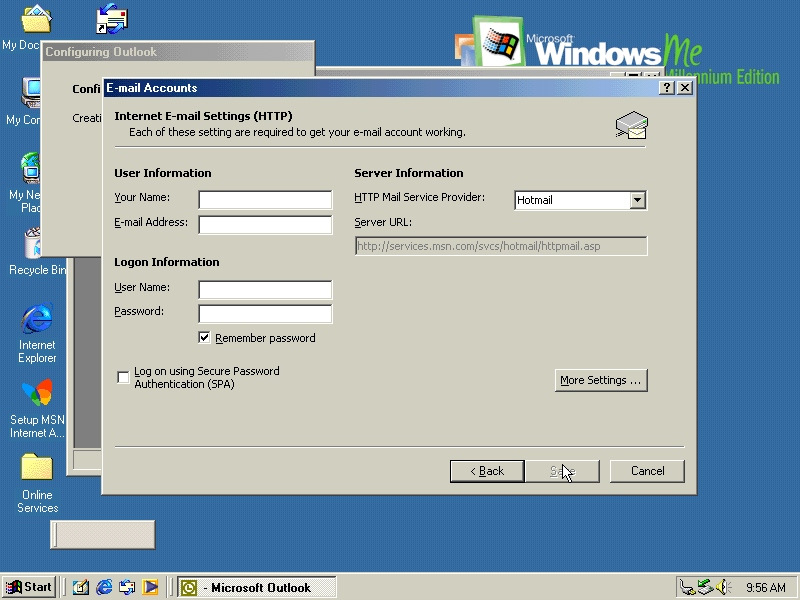Viewport: 800px width, 600px height.
Task: Click the Server URL field
Action: coord(501,246)
